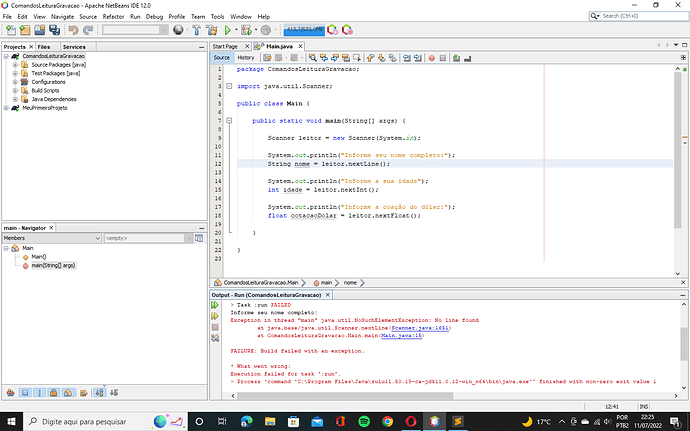The image size is (690, 431).
Task: Click the Open Project toolbar icon
Action: click(40, 30)
